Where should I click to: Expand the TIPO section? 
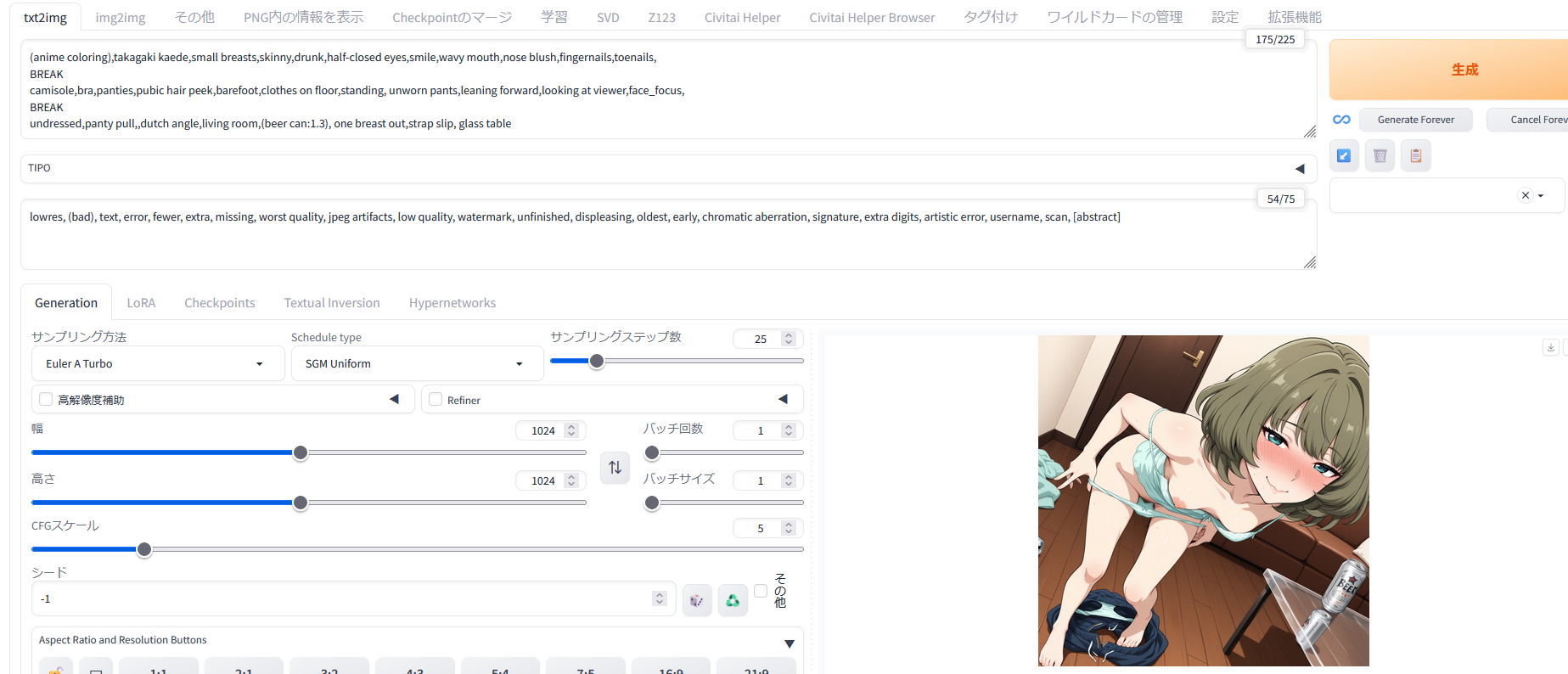click(x=1299, y=169)
